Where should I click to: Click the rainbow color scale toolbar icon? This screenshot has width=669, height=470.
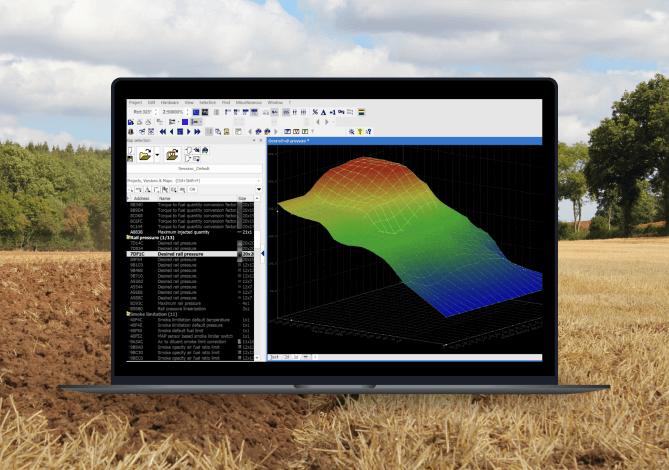click(362, 112)
